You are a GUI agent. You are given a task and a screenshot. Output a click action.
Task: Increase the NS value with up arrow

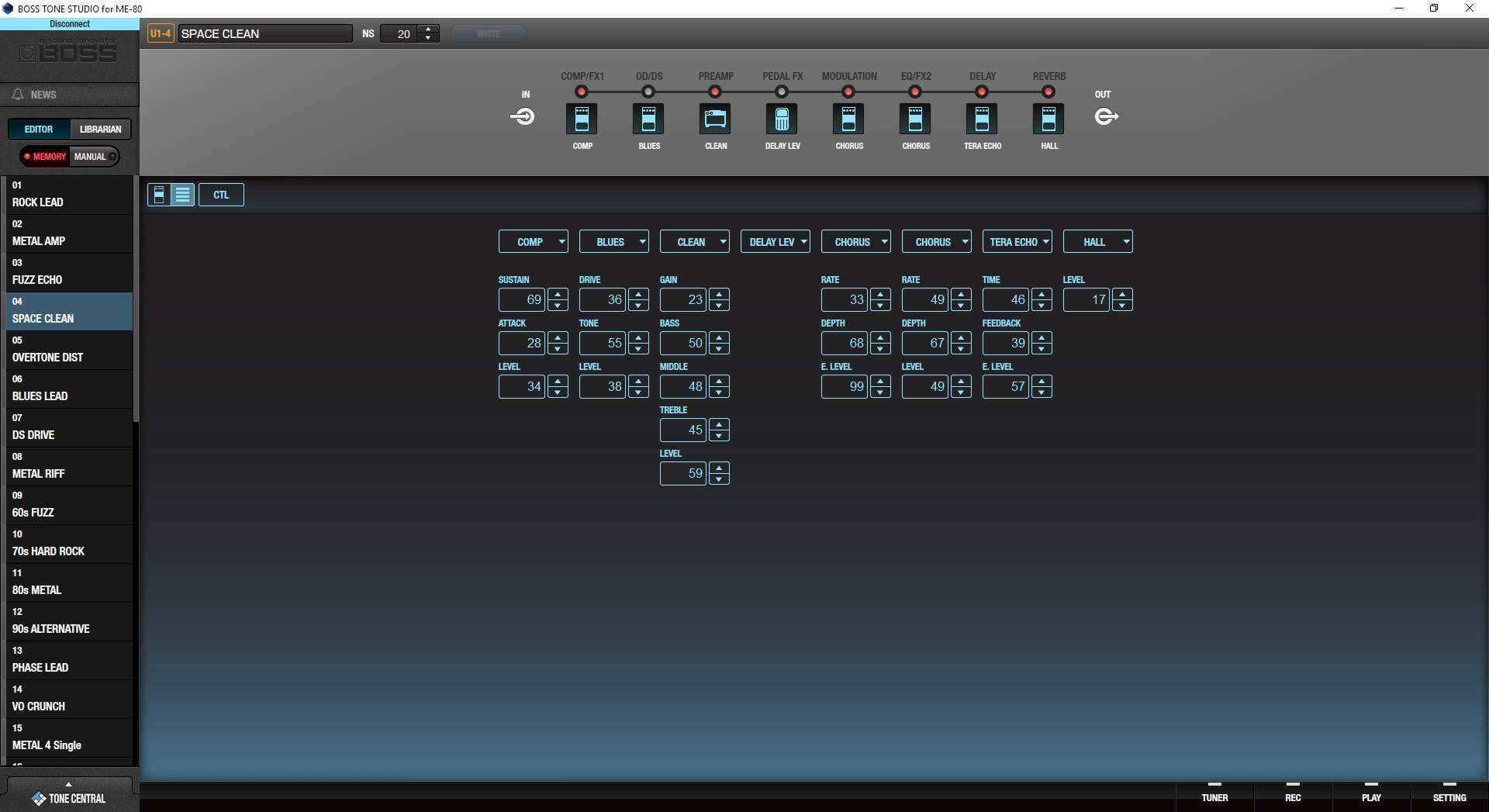point(428,29)
